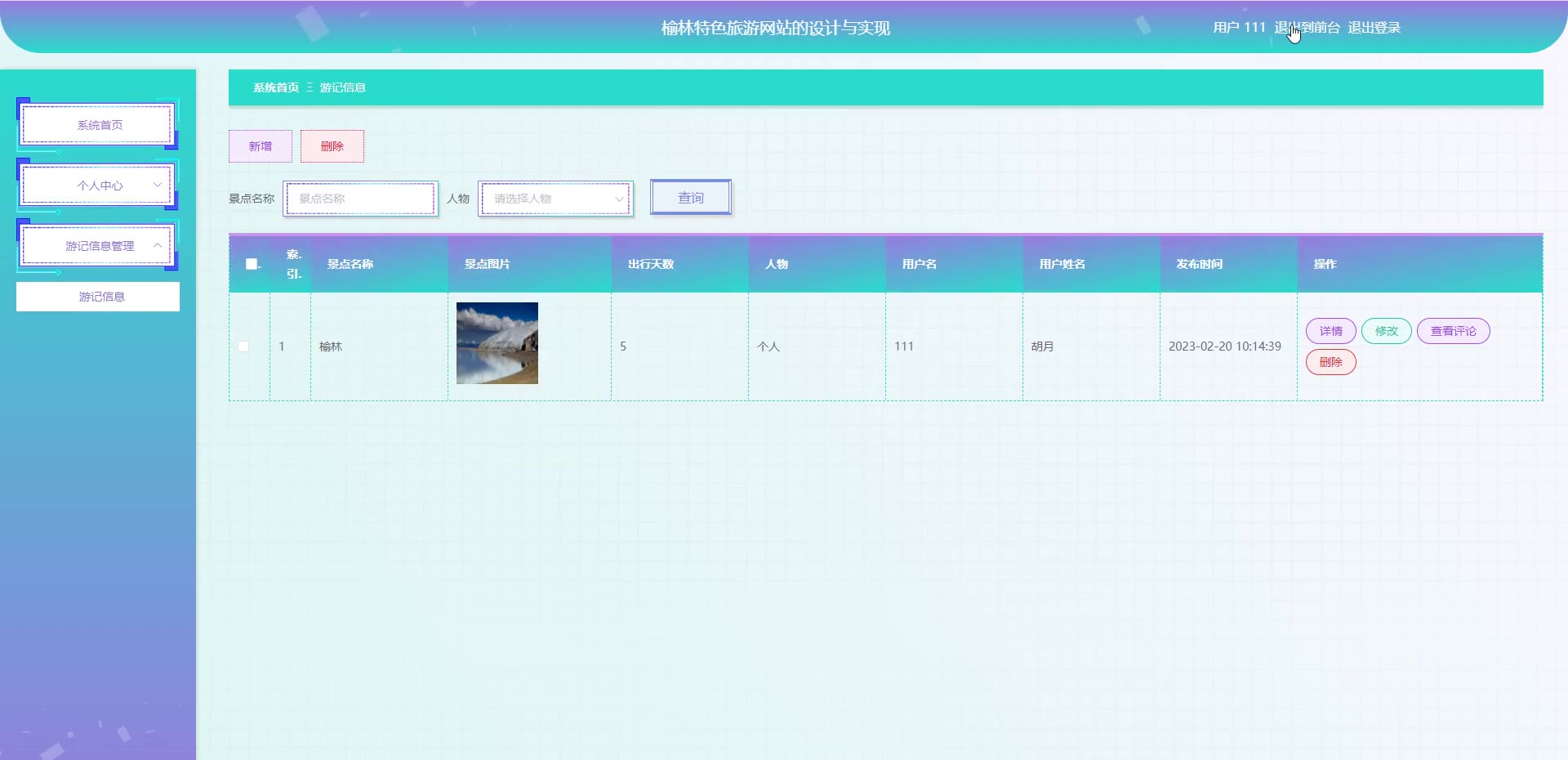Click 详情 for the 榆林 row
Viewport: 1568px width, 760px height.
[x=1331, y=331]
